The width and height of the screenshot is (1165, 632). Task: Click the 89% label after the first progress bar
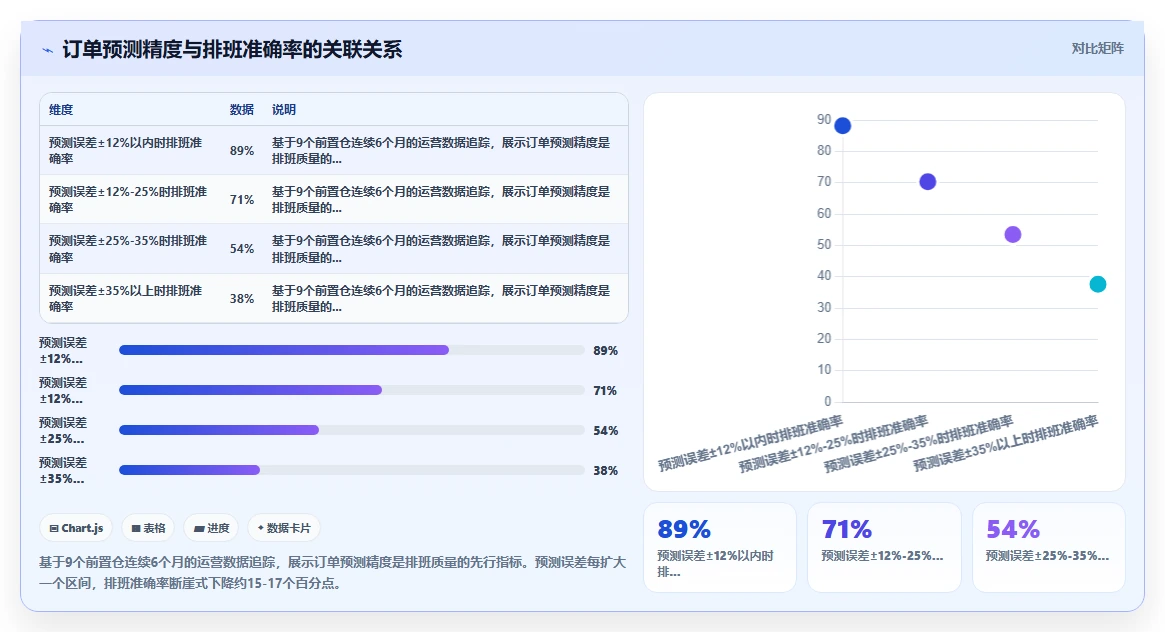[x=606, y=351]
